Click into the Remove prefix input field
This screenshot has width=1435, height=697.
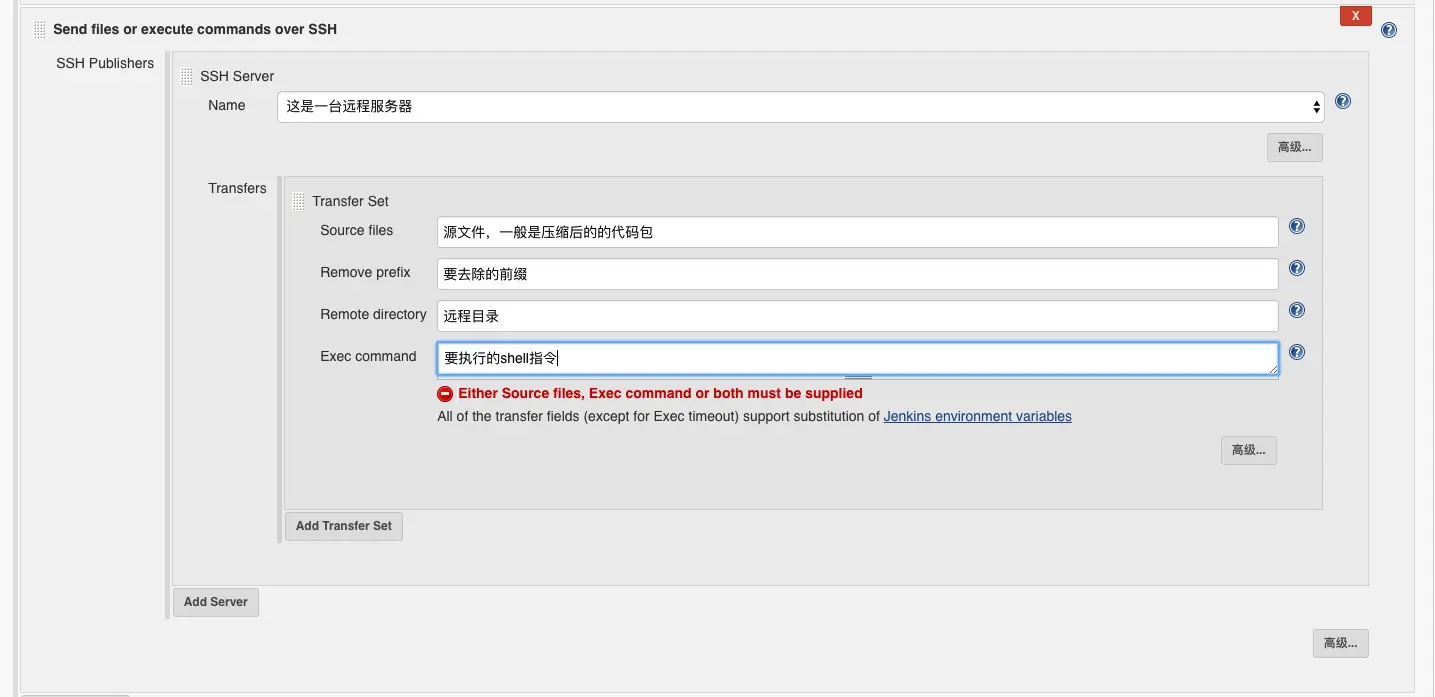tap(858, 274)
